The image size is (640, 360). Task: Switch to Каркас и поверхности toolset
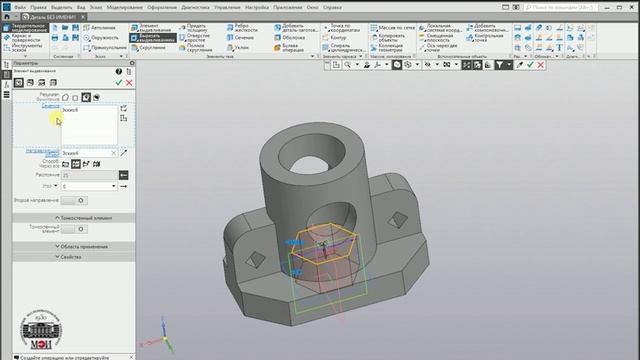pos(22,38)
